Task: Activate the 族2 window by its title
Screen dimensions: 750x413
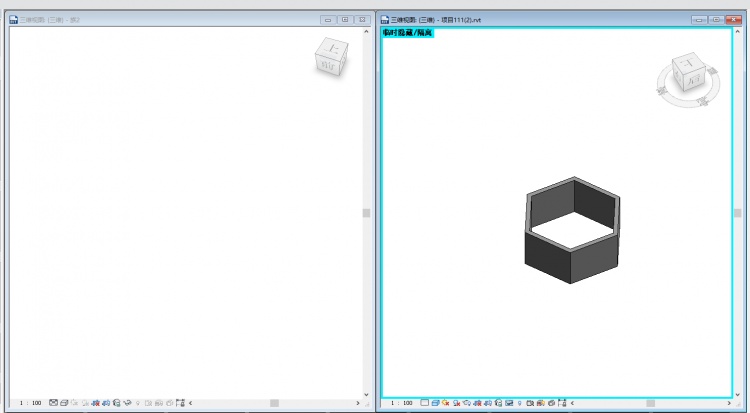Action: (50, 20)
